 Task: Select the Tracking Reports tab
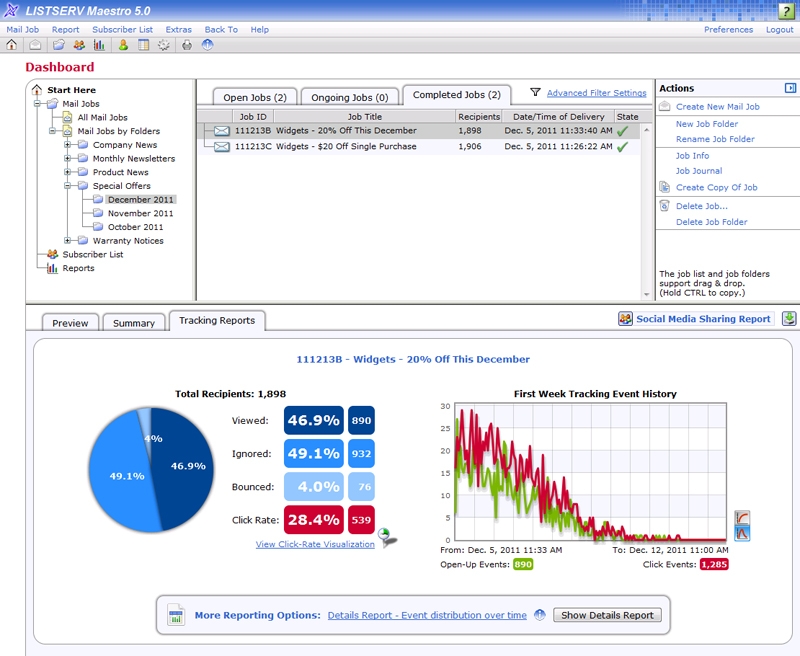(217, 320)
